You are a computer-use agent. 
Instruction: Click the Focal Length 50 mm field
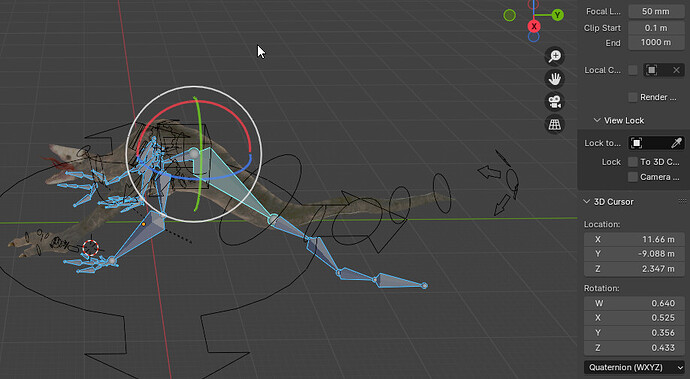click(x=656, y=11)
